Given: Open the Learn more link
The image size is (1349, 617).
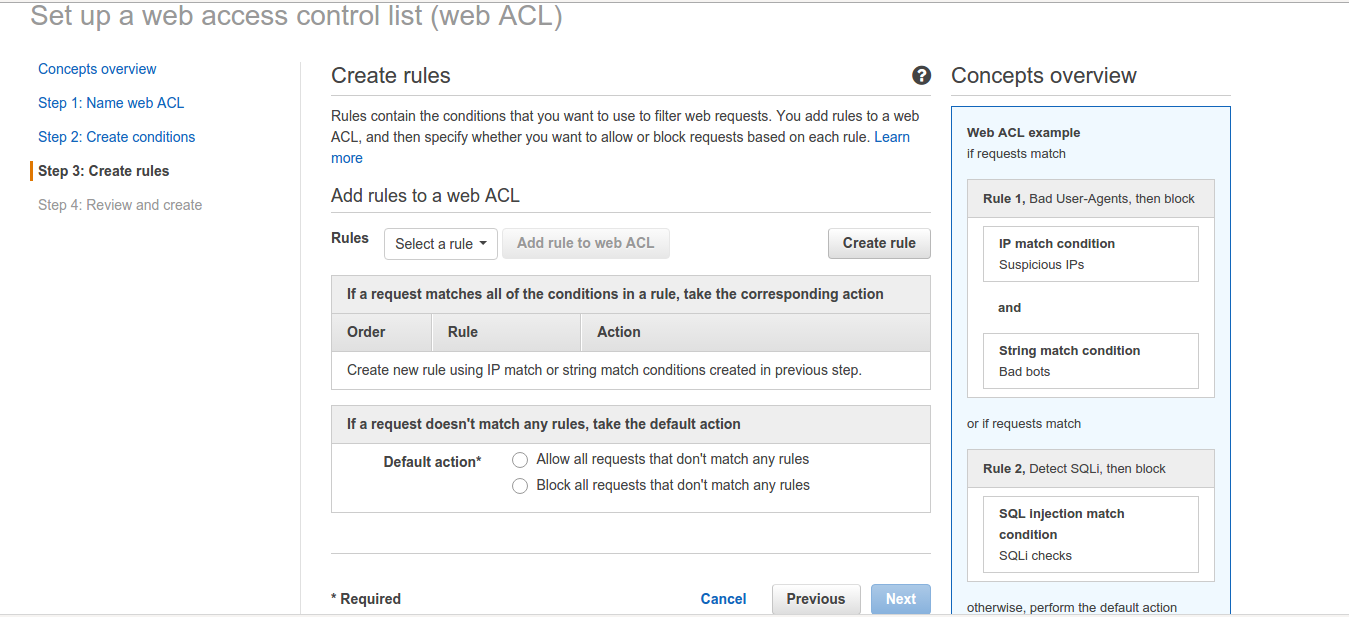Looking at the screenshot, I should 891,137.
